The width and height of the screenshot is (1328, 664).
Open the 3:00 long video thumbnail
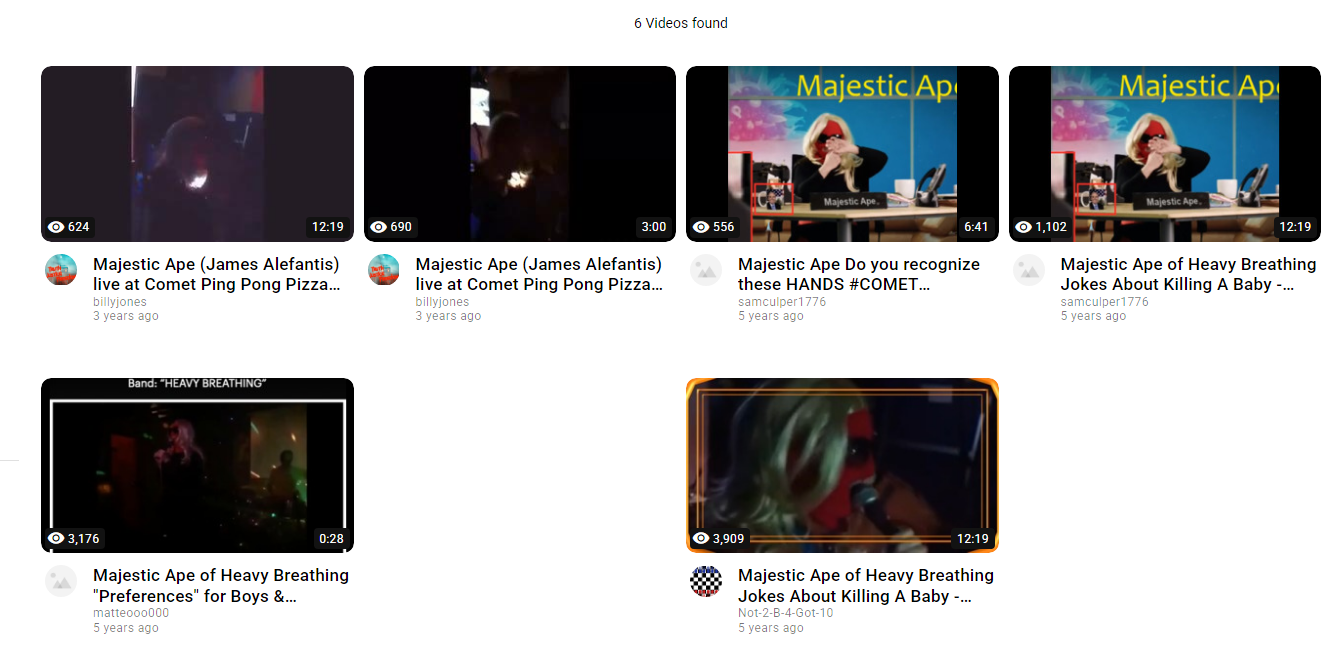pyautogui.click(x=520, y=154)
